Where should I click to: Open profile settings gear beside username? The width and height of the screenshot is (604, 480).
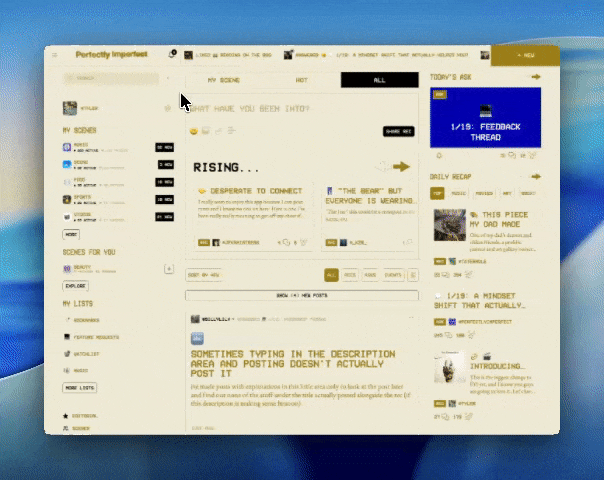(x=167, y=108)
